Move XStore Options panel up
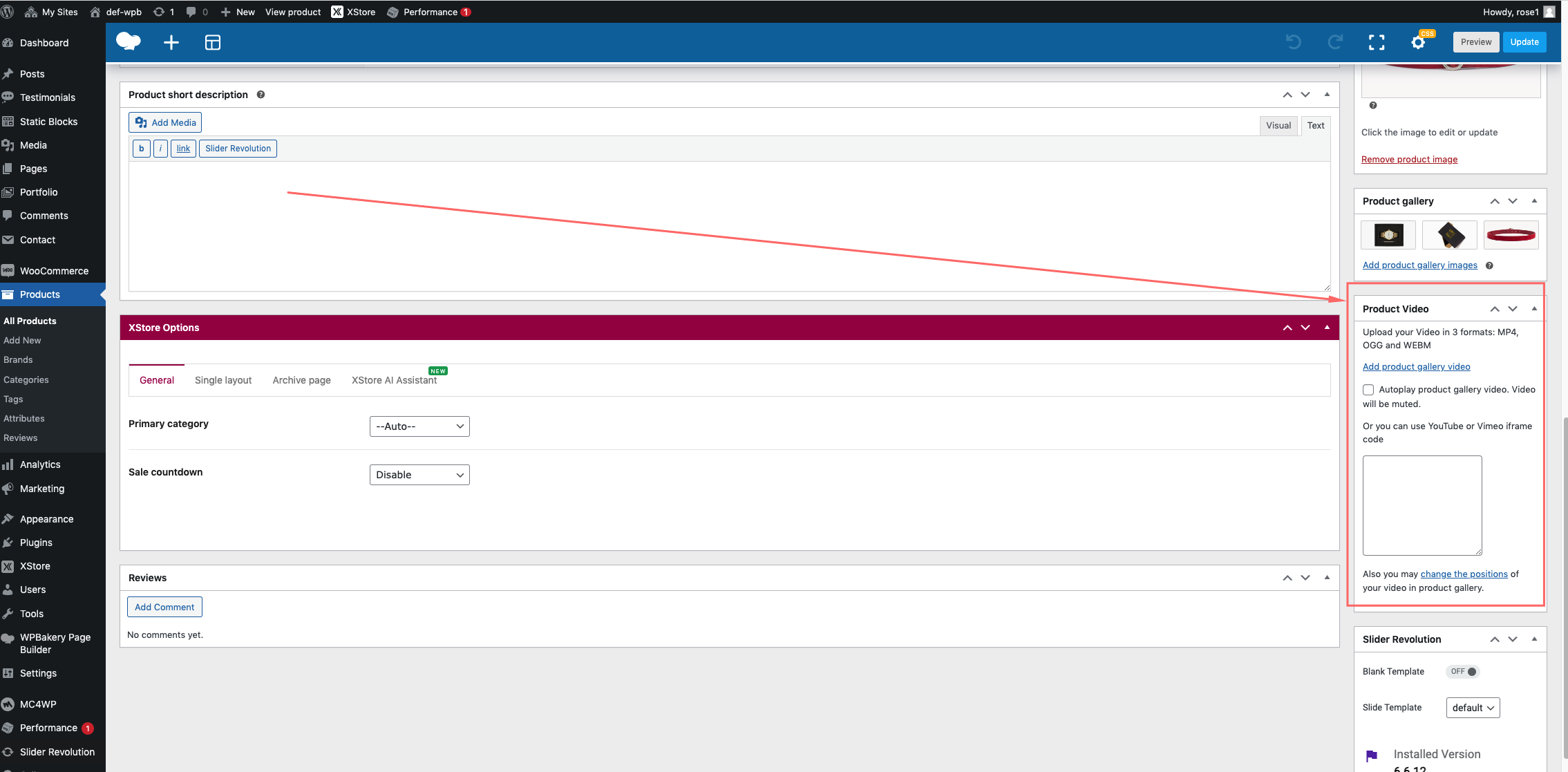The image size is (1568, 772). 1287,328
